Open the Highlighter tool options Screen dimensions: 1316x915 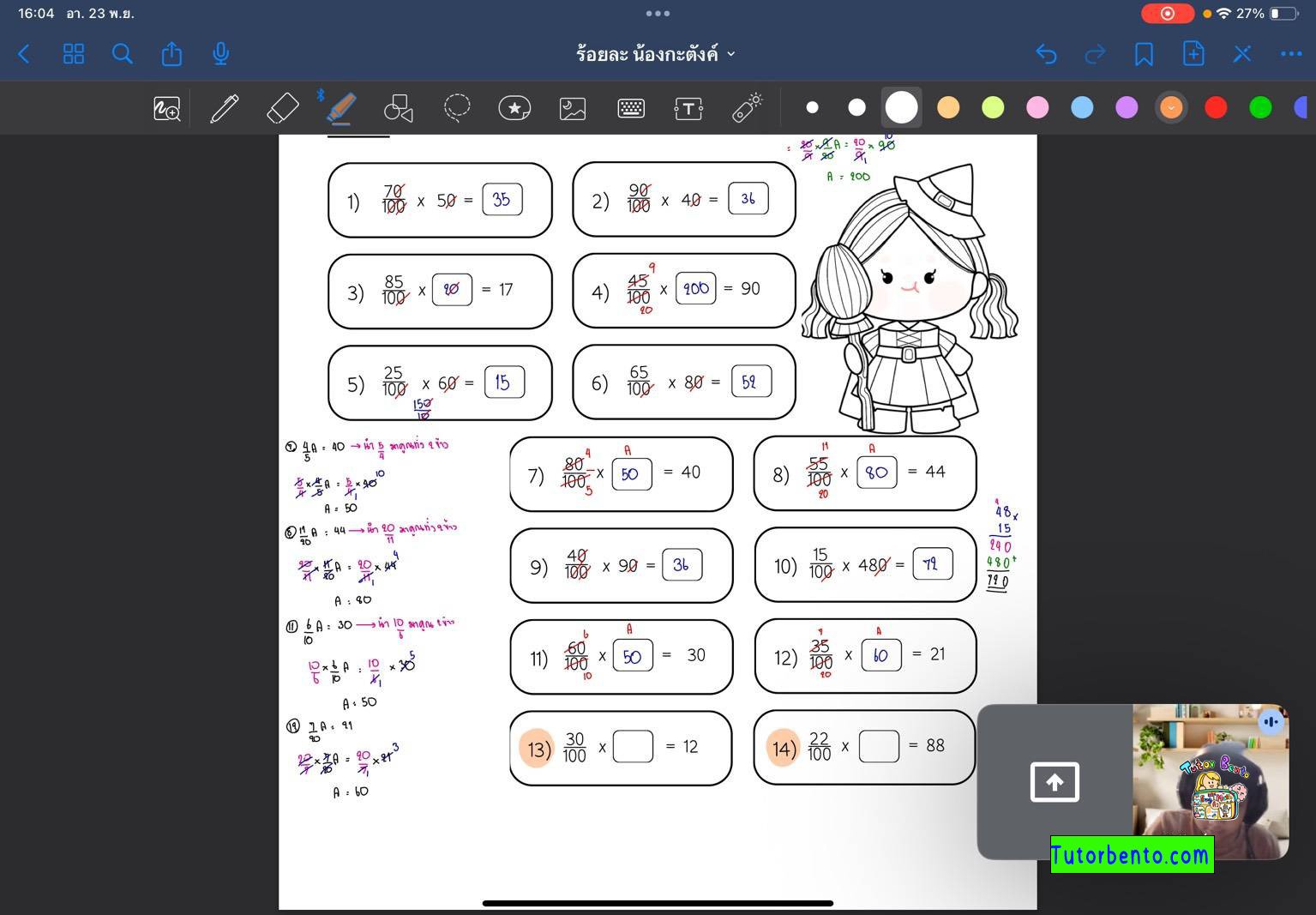coord(341,108)
